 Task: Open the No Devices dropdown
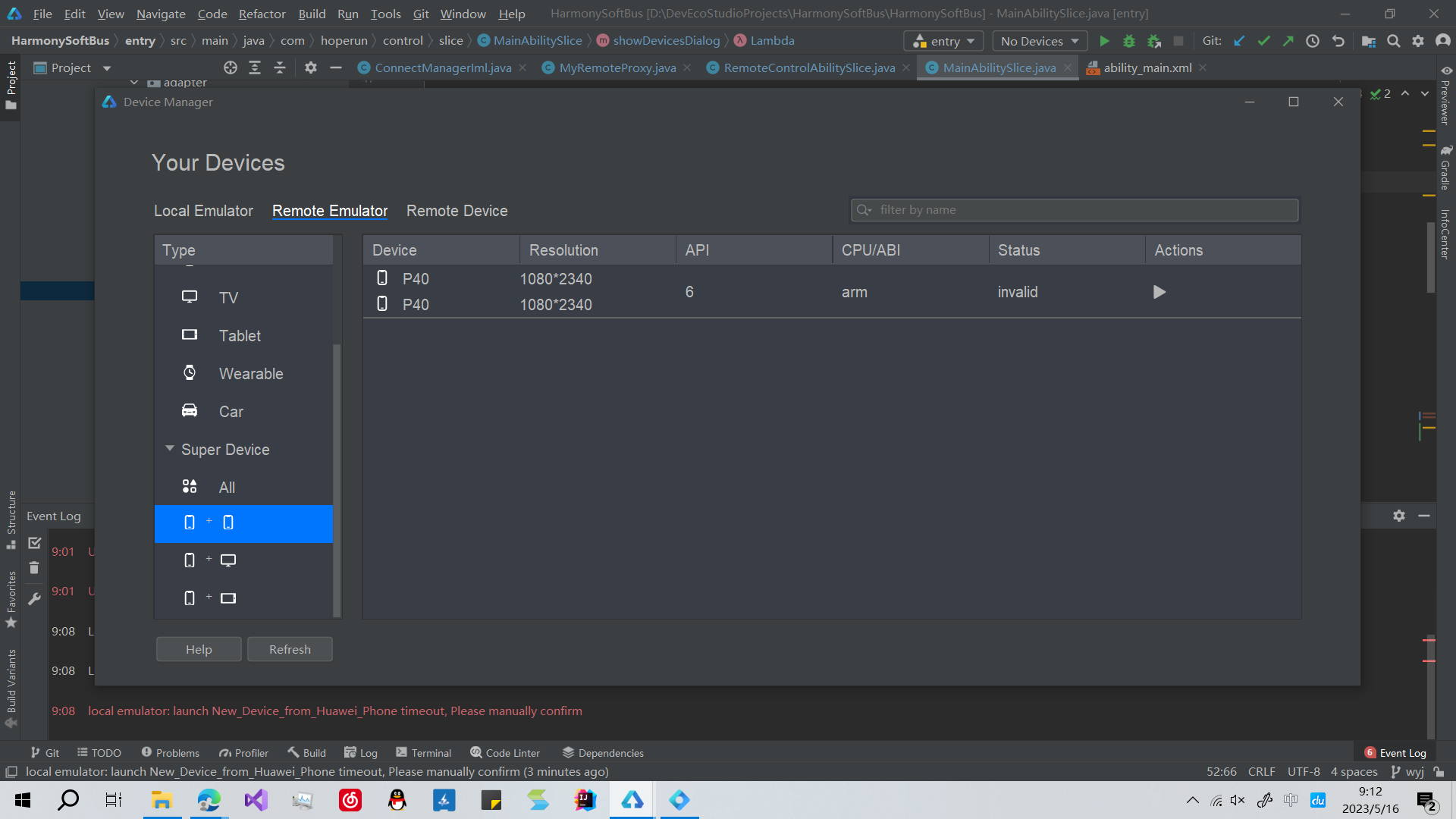click(1040, 41)
